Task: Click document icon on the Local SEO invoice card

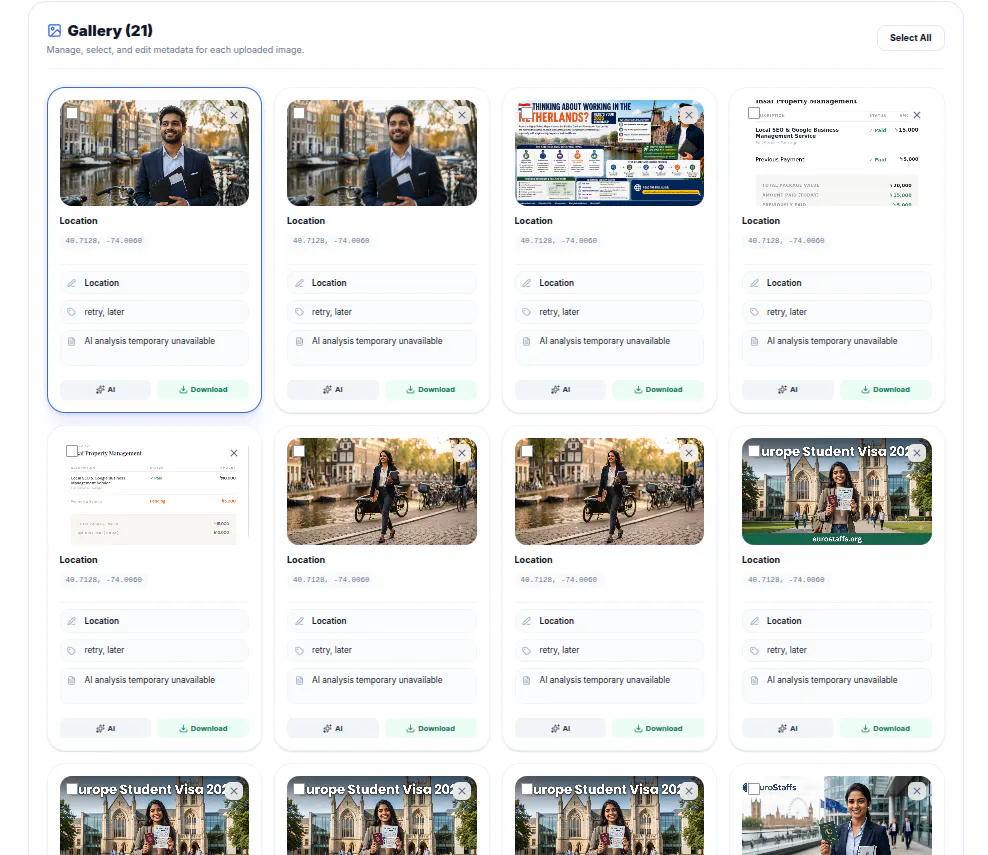Action: 754,341
